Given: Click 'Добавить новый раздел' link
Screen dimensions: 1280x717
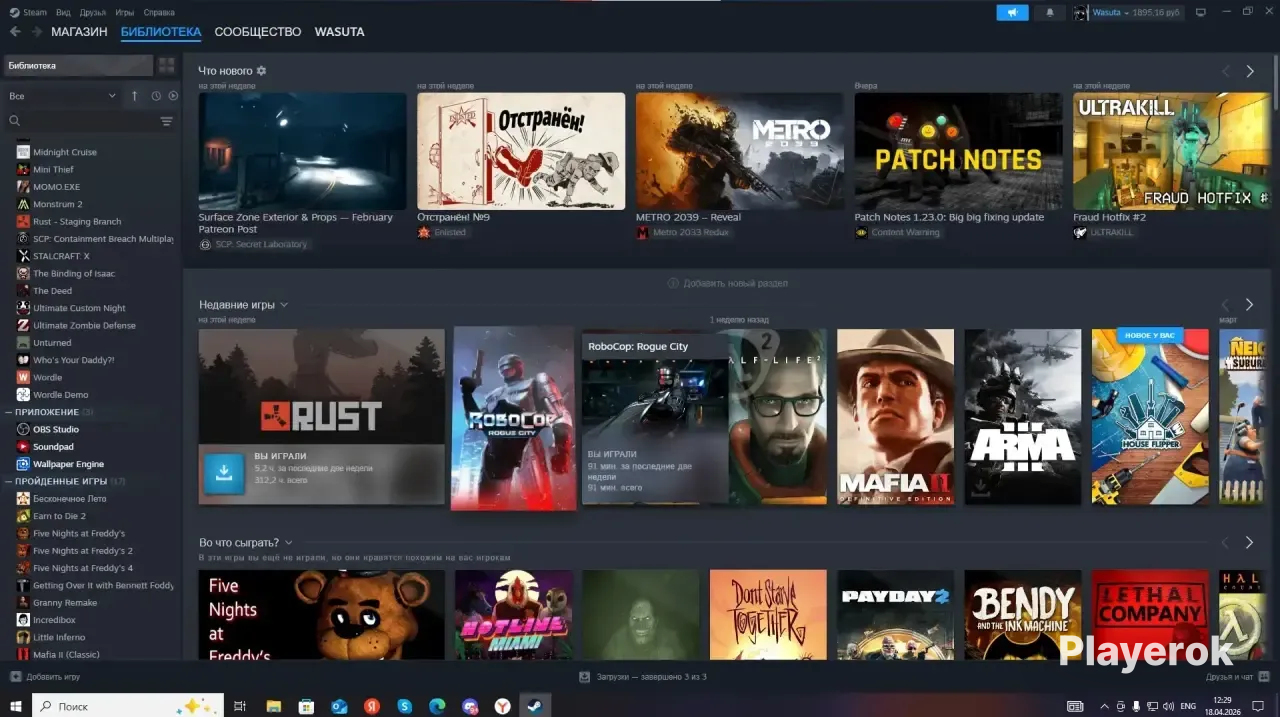Looking at the screenshot, I should pos(728,283).
